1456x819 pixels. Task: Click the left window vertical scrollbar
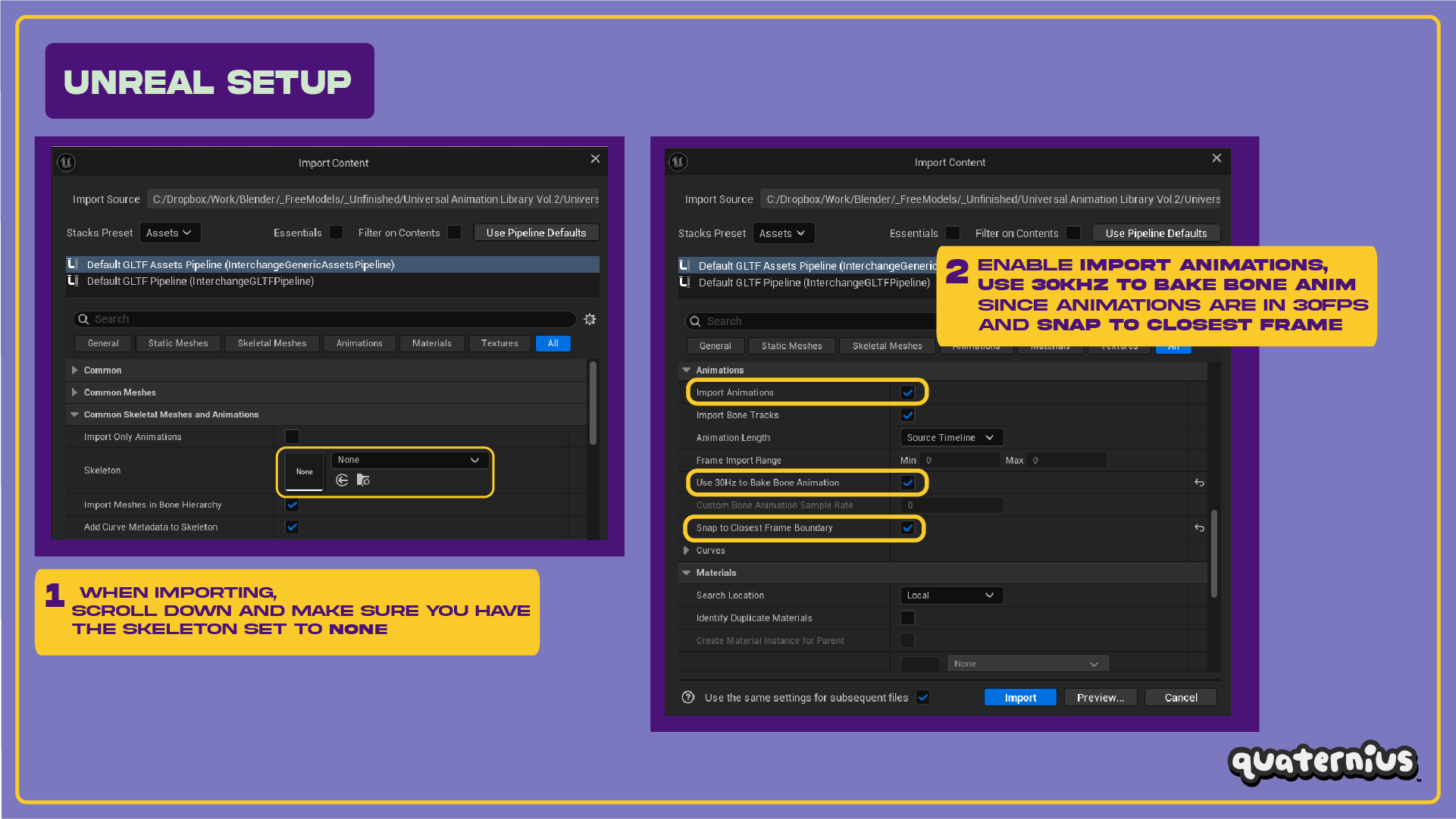(593, 403)
